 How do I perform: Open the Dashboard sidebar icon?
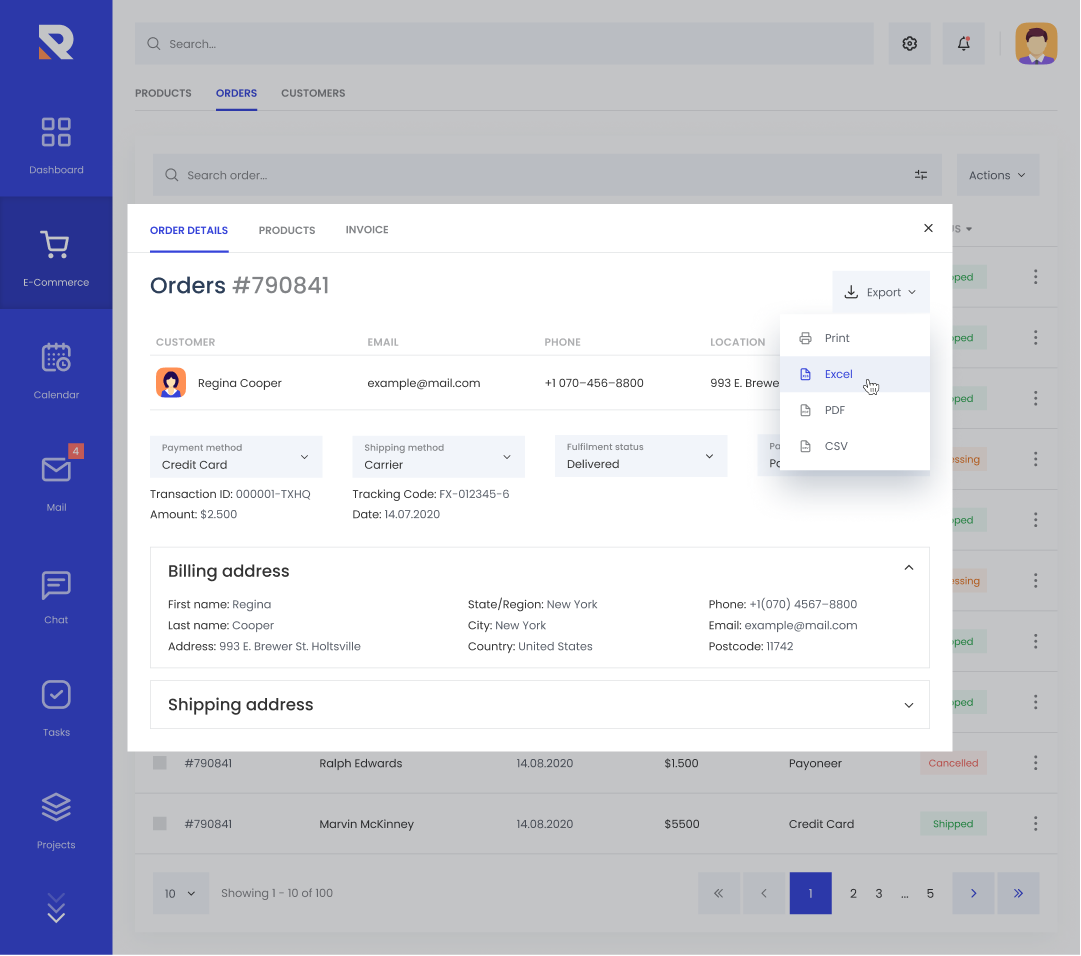(56, 132)
